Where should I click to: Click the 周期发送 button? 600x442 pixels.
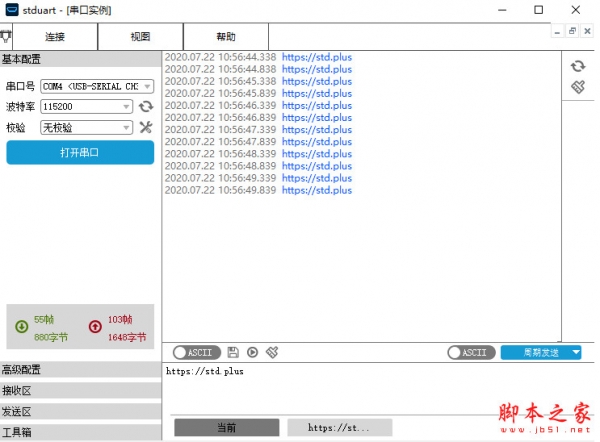(x=541, y=352)
